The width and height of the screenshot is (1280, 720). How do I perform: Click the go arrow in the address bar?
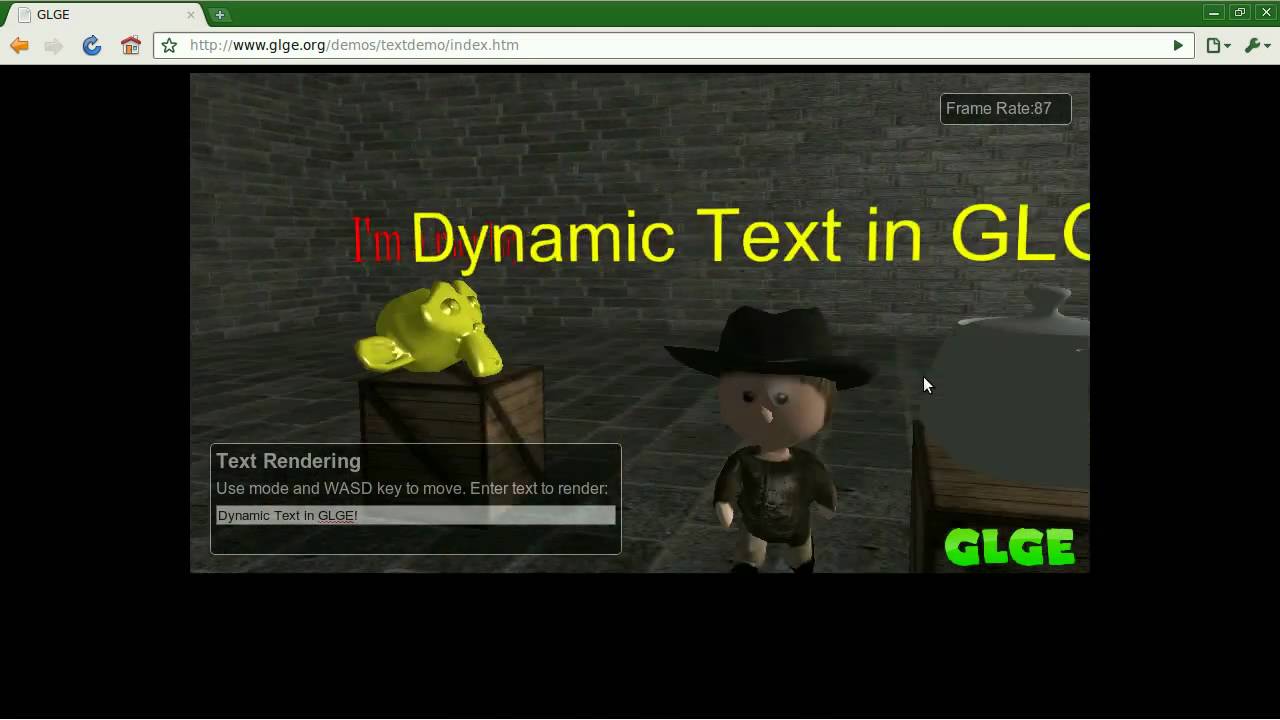coord(1178,45)
